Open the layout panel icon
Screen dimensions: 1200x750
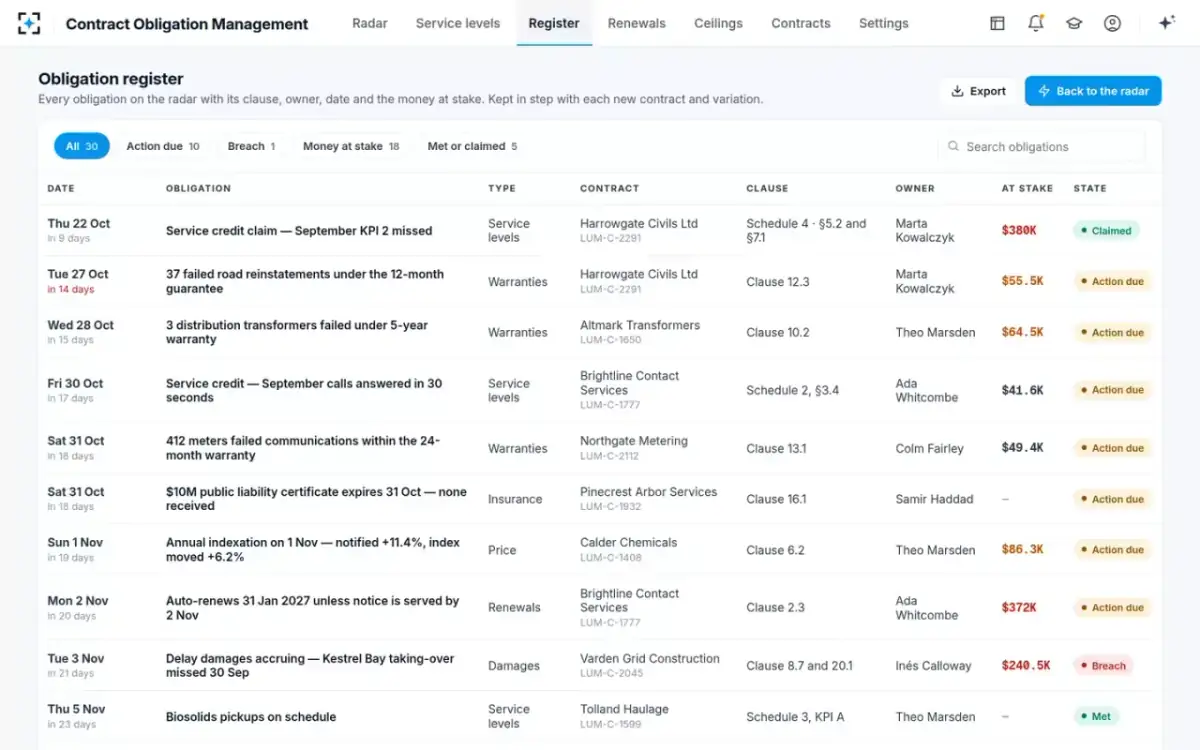(997, 23)
